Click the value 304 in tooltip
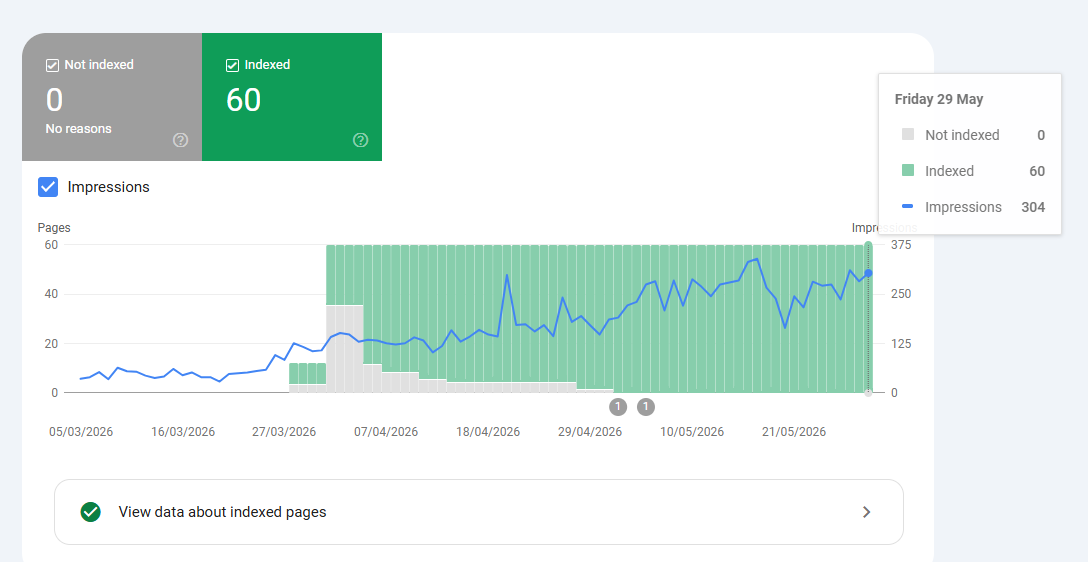 [x=1033, y=207]
